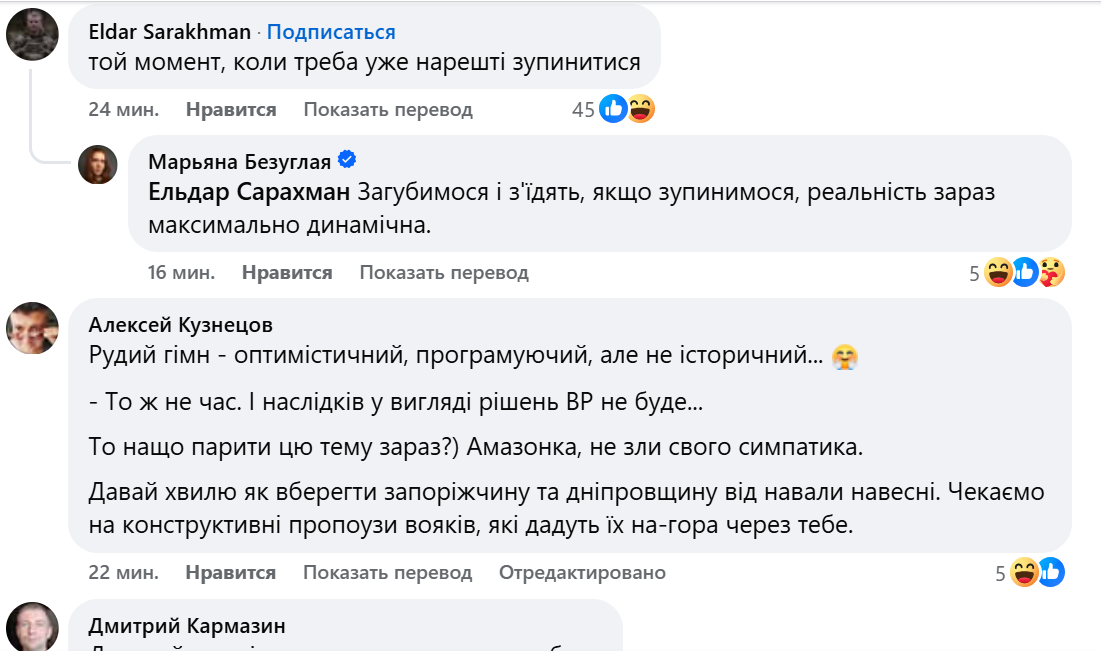Open Алексей Кузнецов's profile picture

(32, 328)
